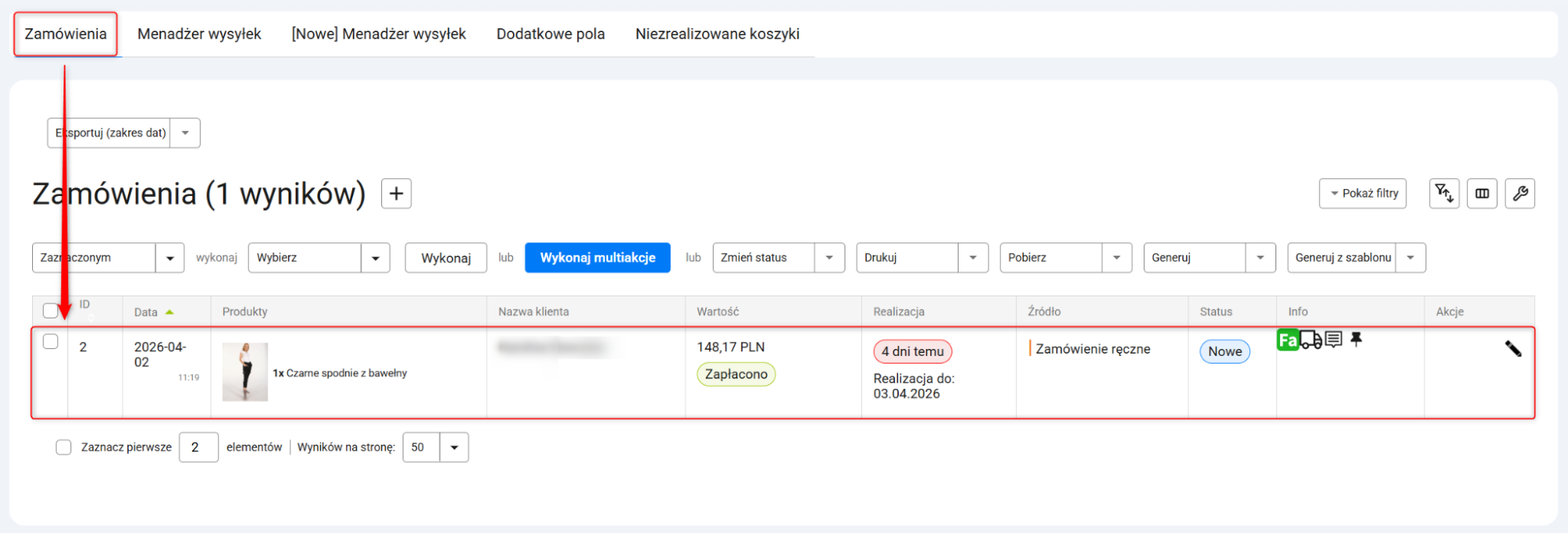
Task: Toggle the select-all header checkbox
Action: pyautogui.click(x=51, y=311)
